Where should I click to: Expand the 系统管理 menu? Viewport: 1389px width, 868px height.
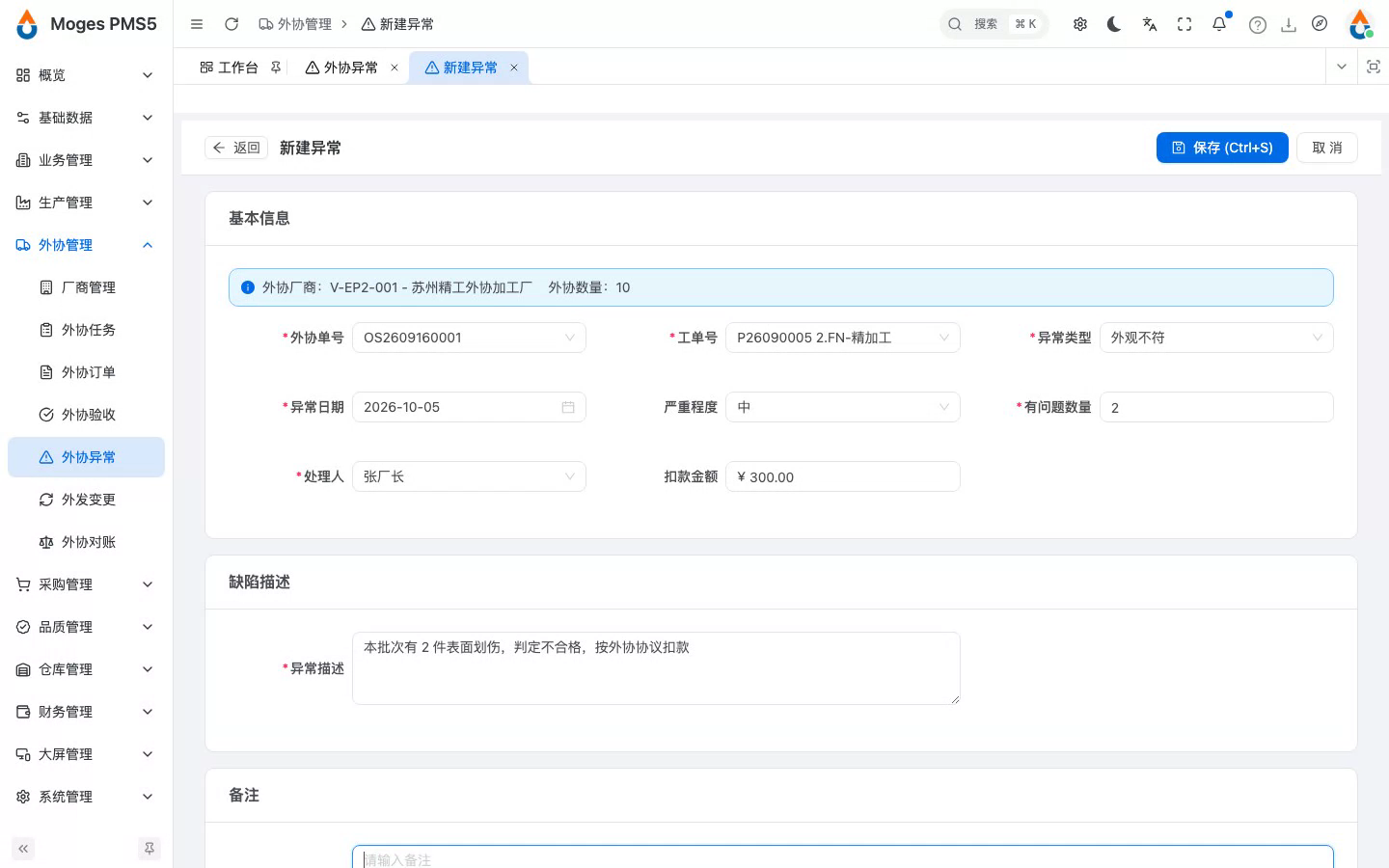pyautogui.click(x=86, y=797)
